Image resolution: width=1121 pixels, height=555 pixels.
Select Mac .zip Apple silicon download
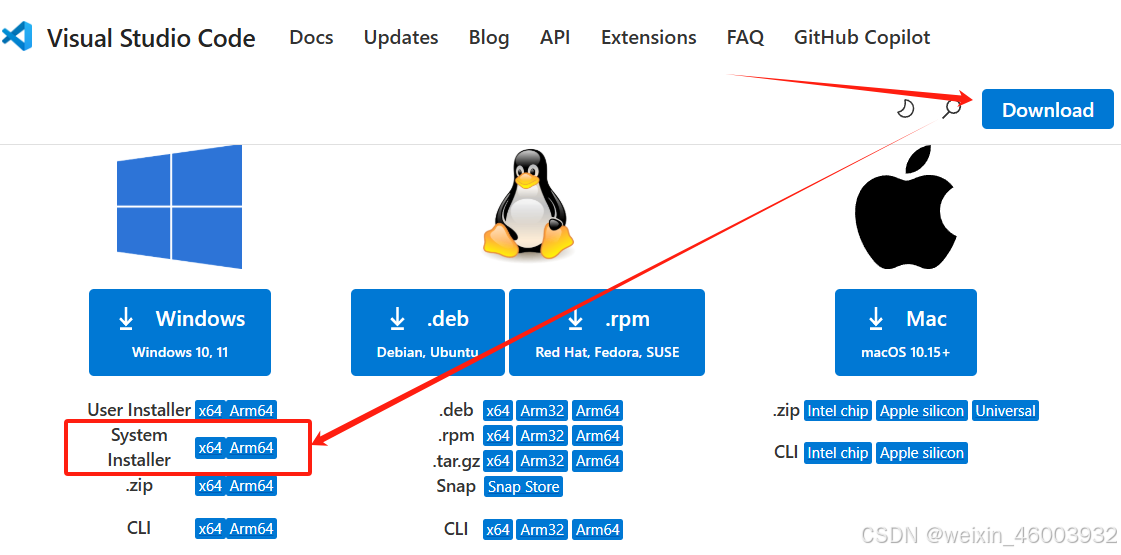point(922,411)
